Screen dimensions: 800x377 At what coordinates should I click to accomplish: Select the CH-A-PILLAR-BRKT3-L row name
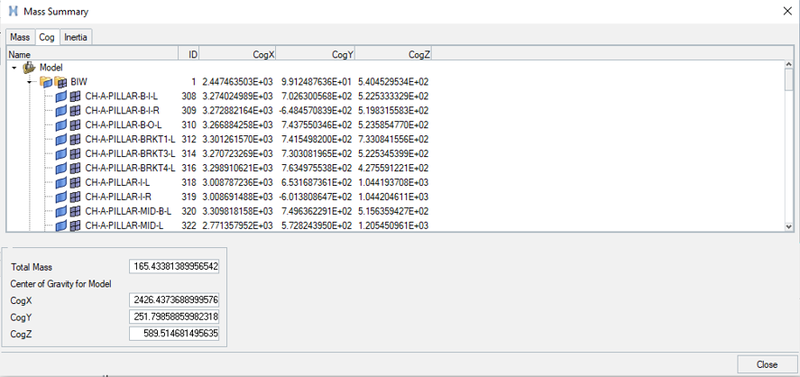coord(130,153)
